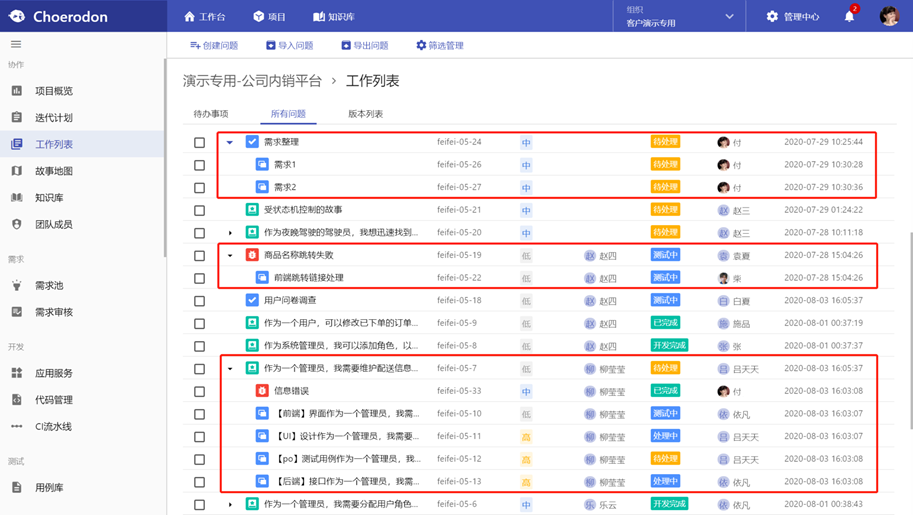Screen dimensions: 913x515
Task: Select checkbox for 商品名称跳转失败 row
Action: tap(199, 256)
